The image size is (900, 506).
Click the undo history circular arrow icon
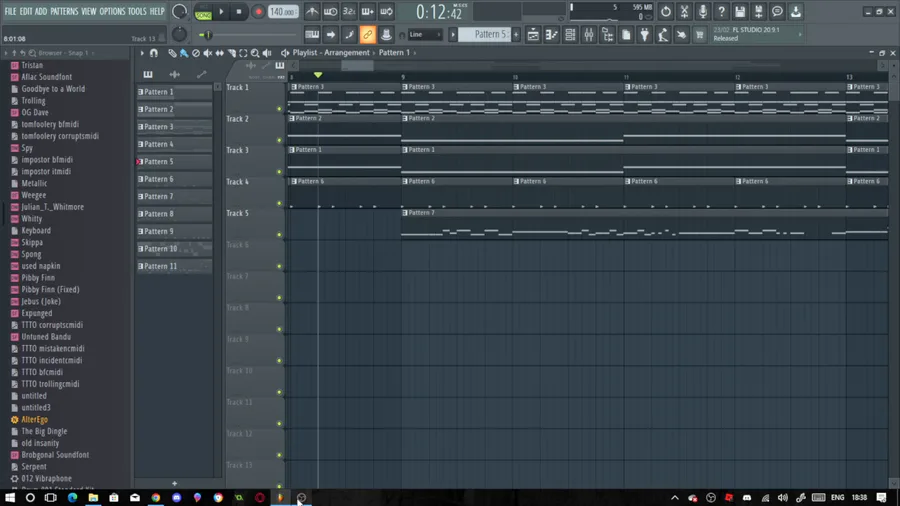pyautogui.click(x=665, y=11)
